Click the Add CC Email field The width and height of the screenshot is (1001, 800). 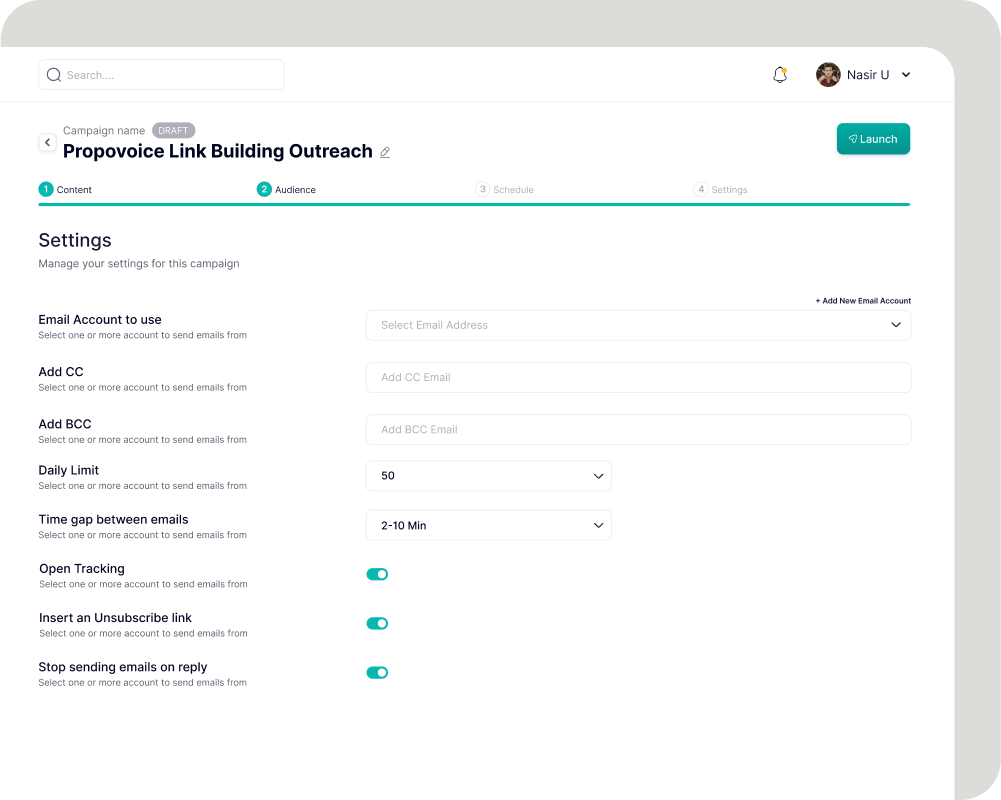point(638,377)
